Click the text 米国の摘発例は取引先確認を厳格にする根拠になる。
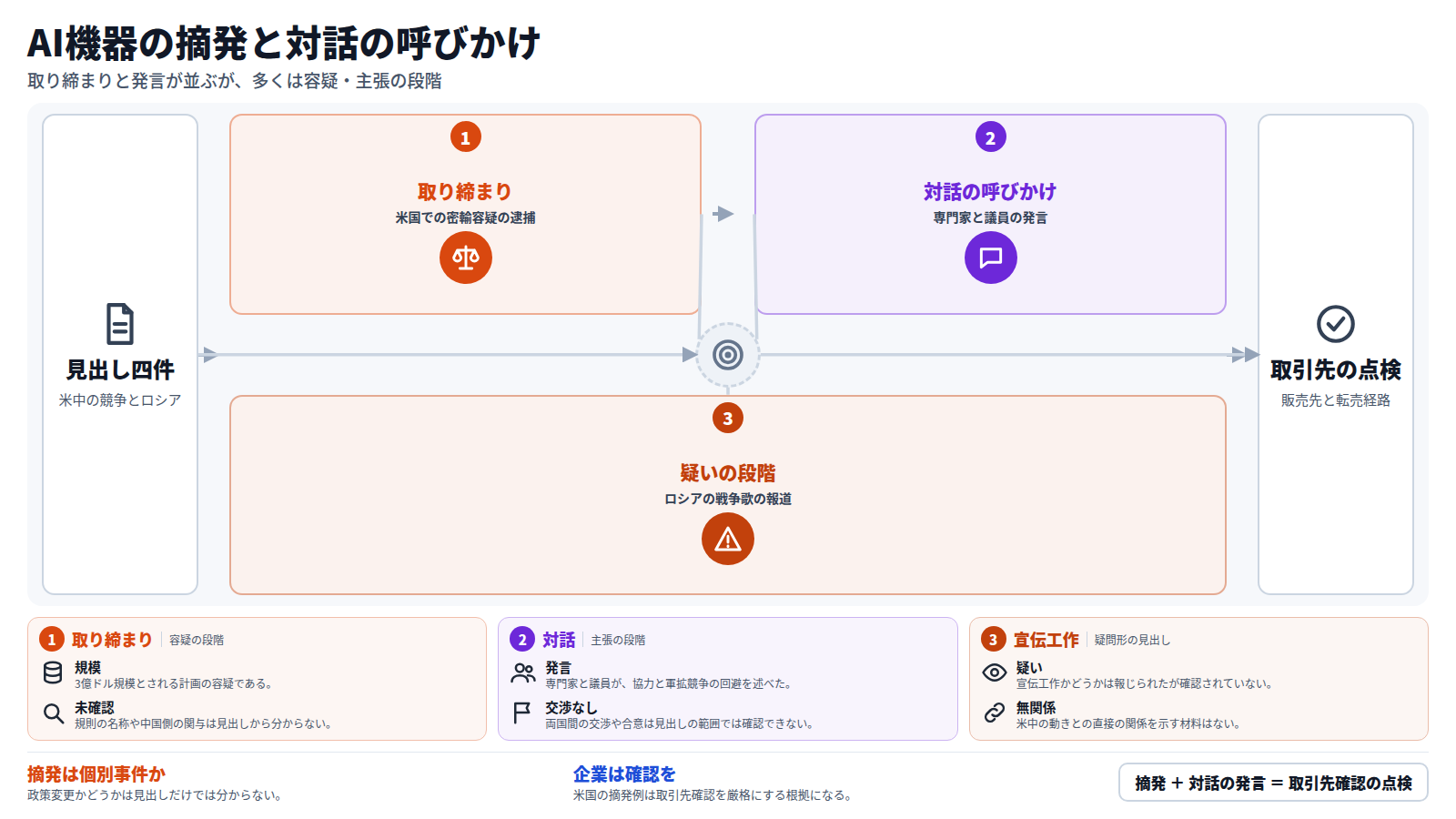The height and width of the screenshot is (819, 1456). point(713,794)
